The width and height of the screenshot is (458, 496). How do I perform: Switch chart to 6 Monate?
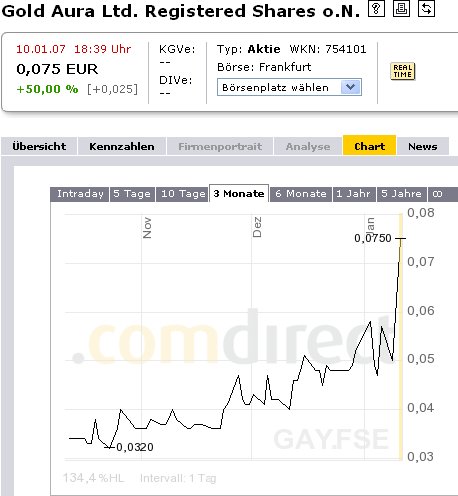point(301,194)
